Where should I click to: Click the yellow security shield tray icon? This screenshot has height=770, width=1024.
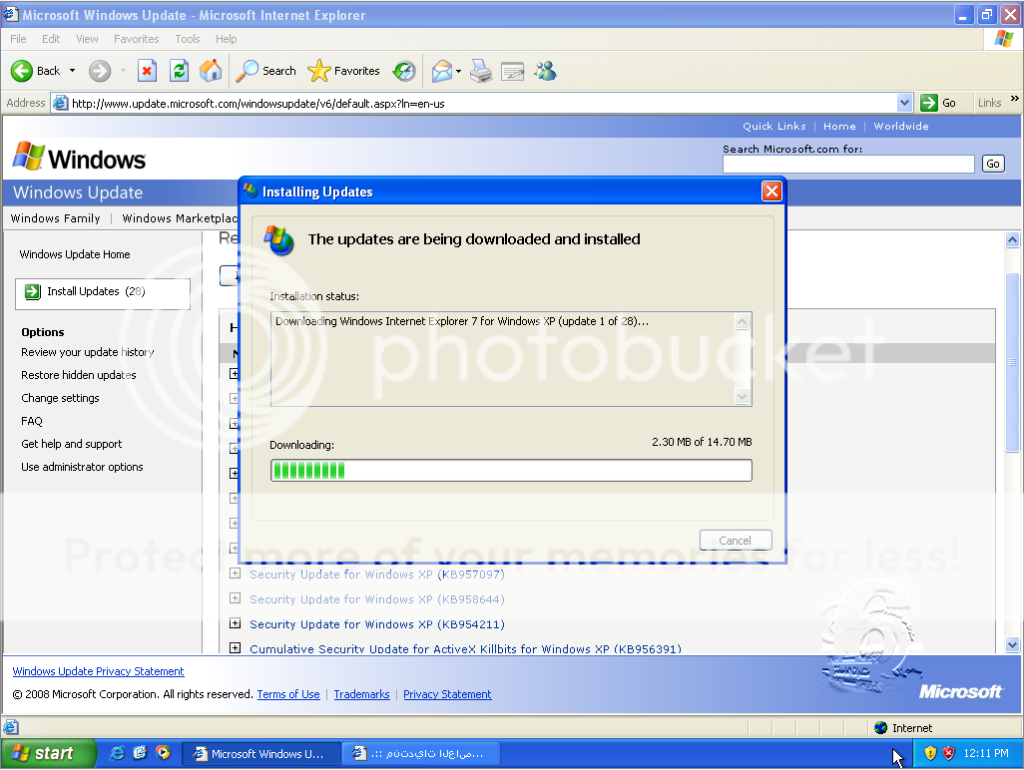[x=931, y=753]
